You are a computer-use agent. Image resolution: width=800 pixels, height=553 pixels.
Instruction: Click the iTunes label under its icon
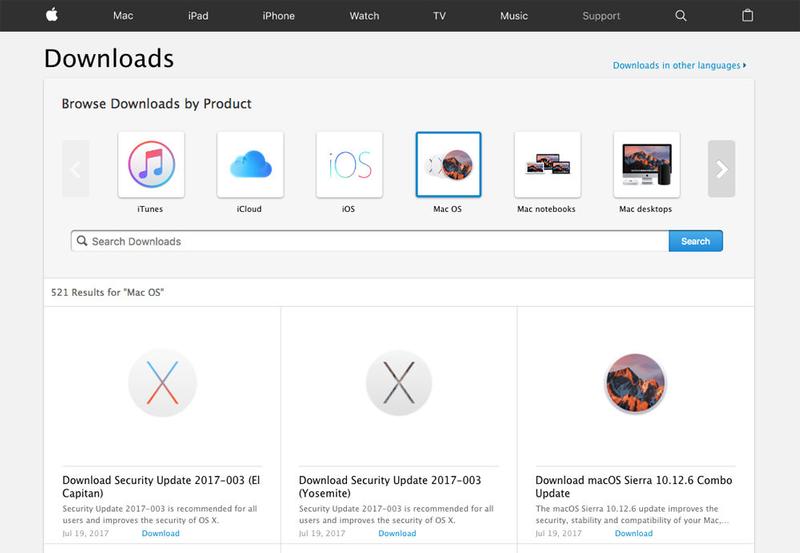pyautogui.click(x=150, y=209)
